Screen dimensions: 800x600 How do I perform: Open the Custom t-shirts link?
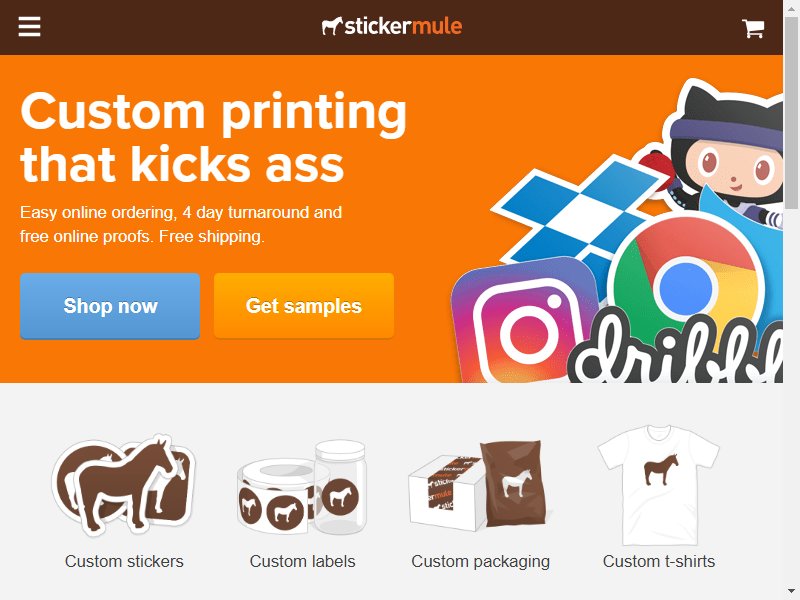pos(659,561)
